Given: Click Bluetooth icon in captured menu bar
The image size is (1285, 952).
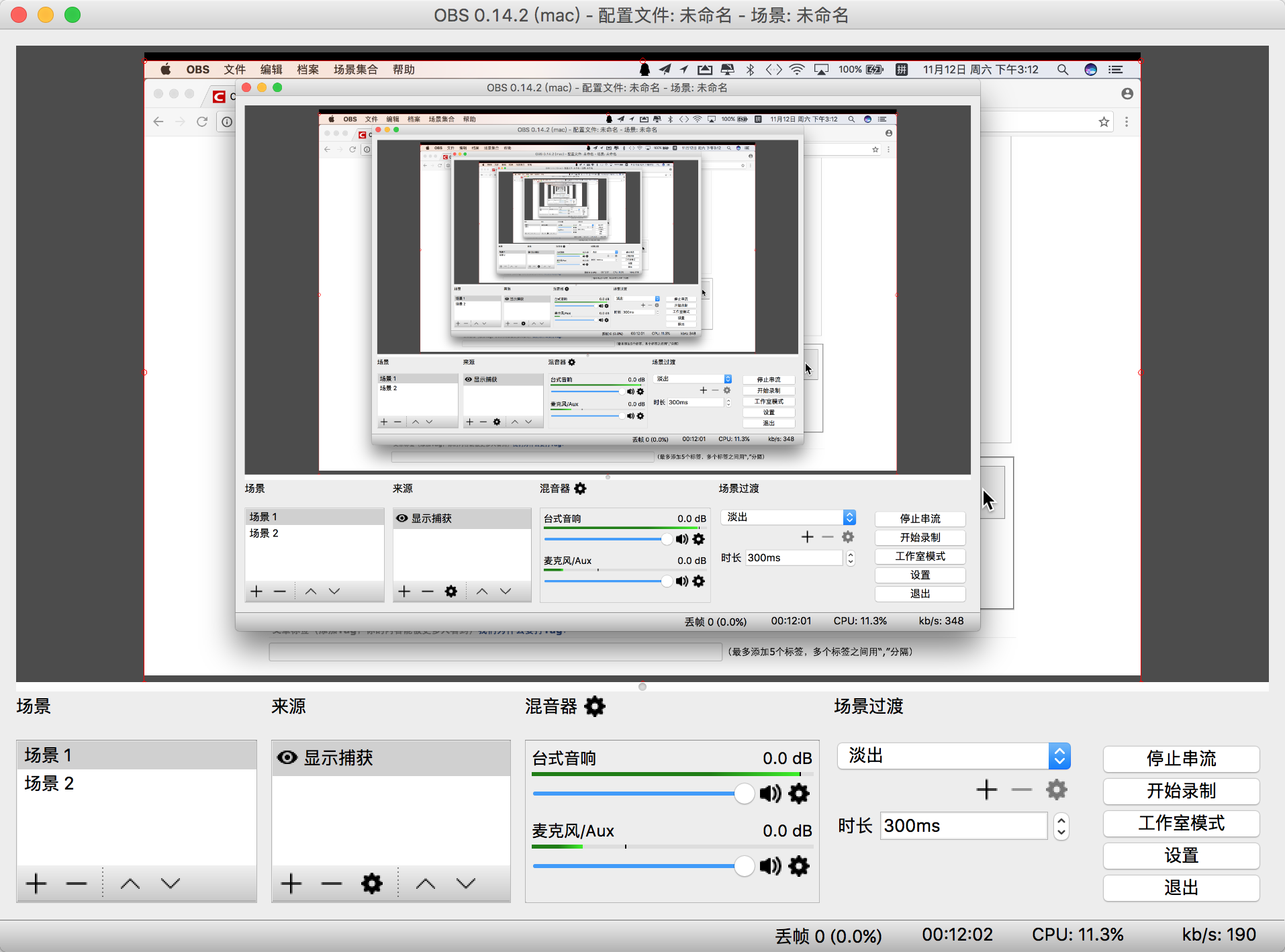Looking at the screenshot, I should point(751,69).
